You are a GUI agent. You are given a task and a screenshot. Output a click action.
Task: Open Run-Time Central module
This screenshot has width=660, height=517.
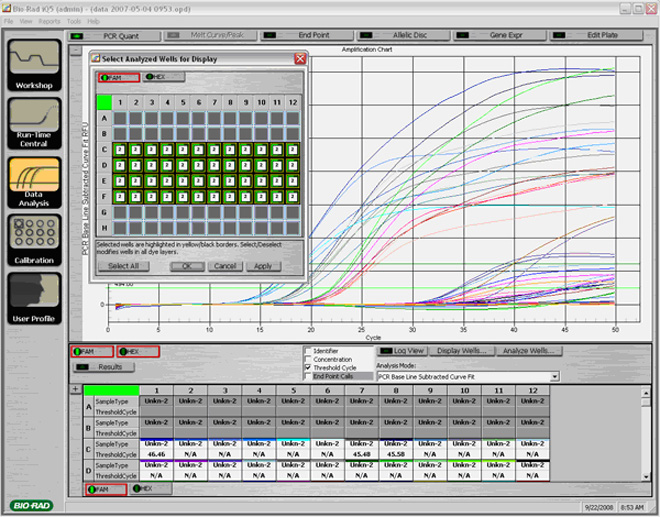click(x=35, y=123)
